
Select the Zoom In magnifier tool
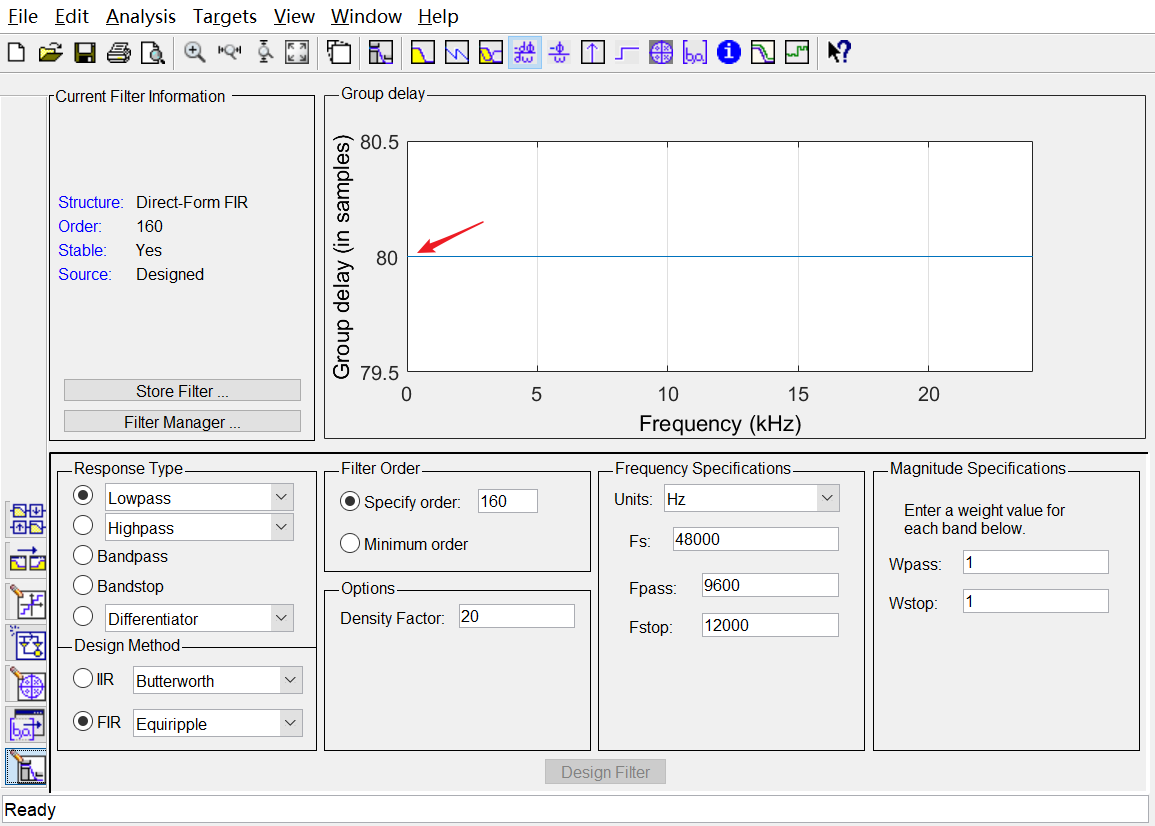(194, 52)
